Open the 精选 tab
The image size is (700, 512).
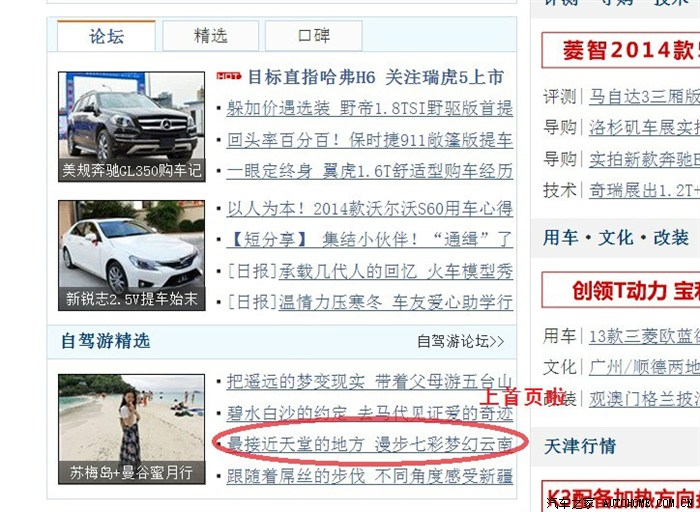[x=210, y=36]
